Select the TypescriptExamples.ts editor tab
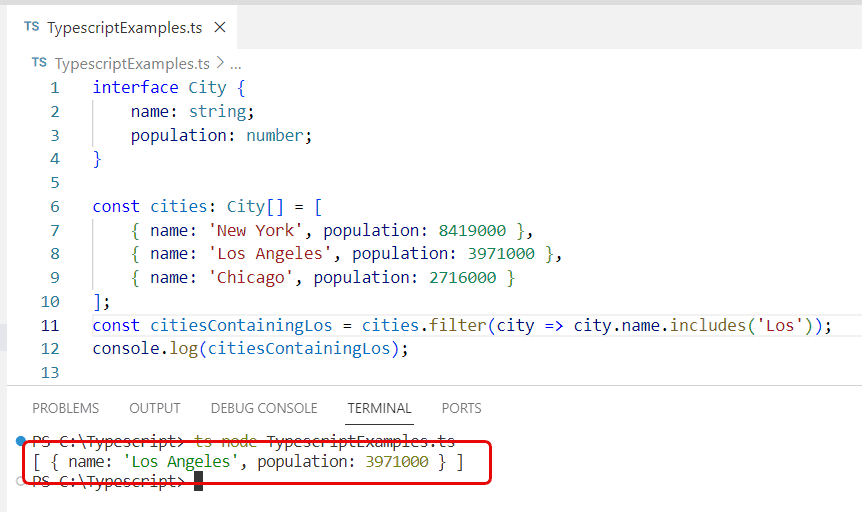The image size is (862, 512). (122, 27)
